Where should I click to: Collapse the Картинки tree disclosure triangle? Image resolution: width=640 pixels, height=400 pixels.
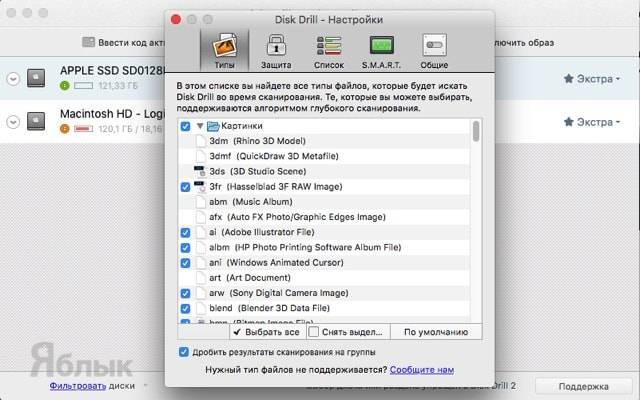tap(200, 126)
